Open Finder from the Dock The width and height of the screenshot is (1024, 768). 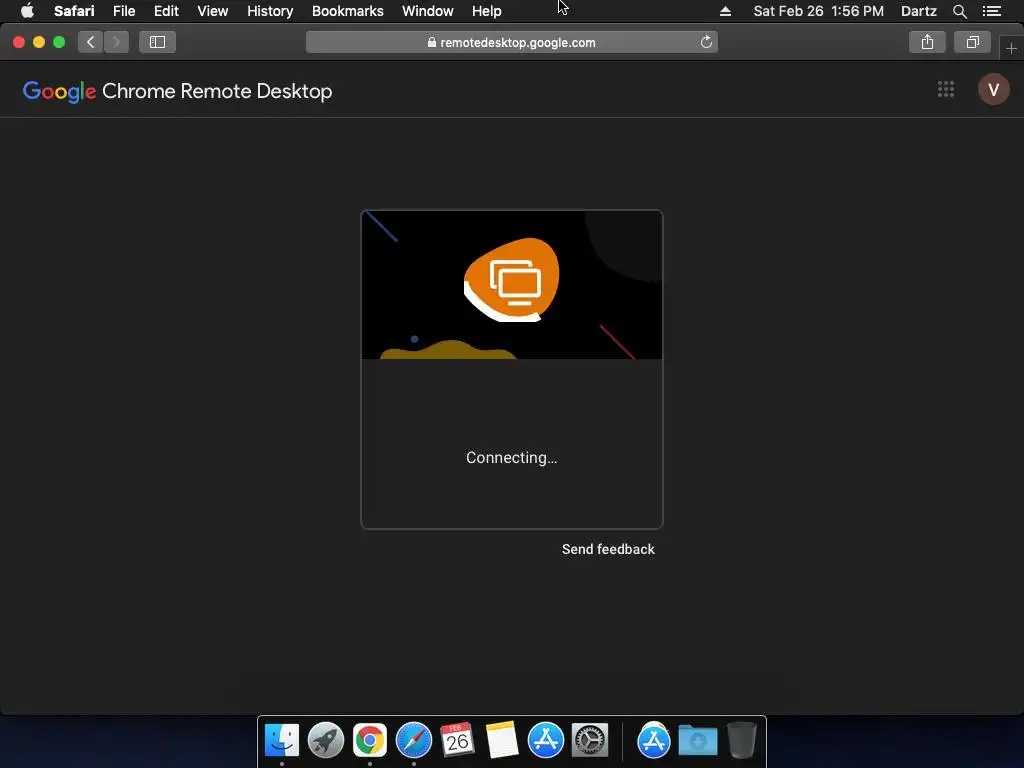pos(281,741)
